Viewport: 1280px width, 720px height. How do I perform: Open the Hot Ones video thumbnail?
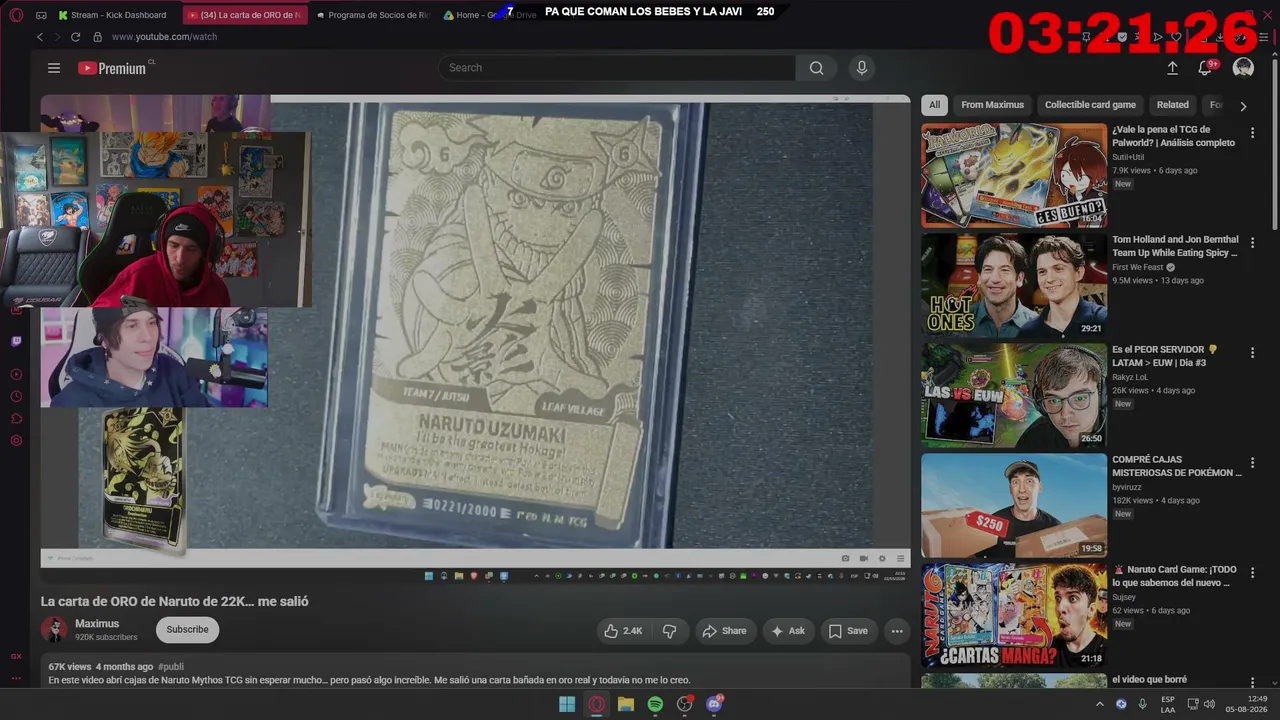(x=1014, y=286)
